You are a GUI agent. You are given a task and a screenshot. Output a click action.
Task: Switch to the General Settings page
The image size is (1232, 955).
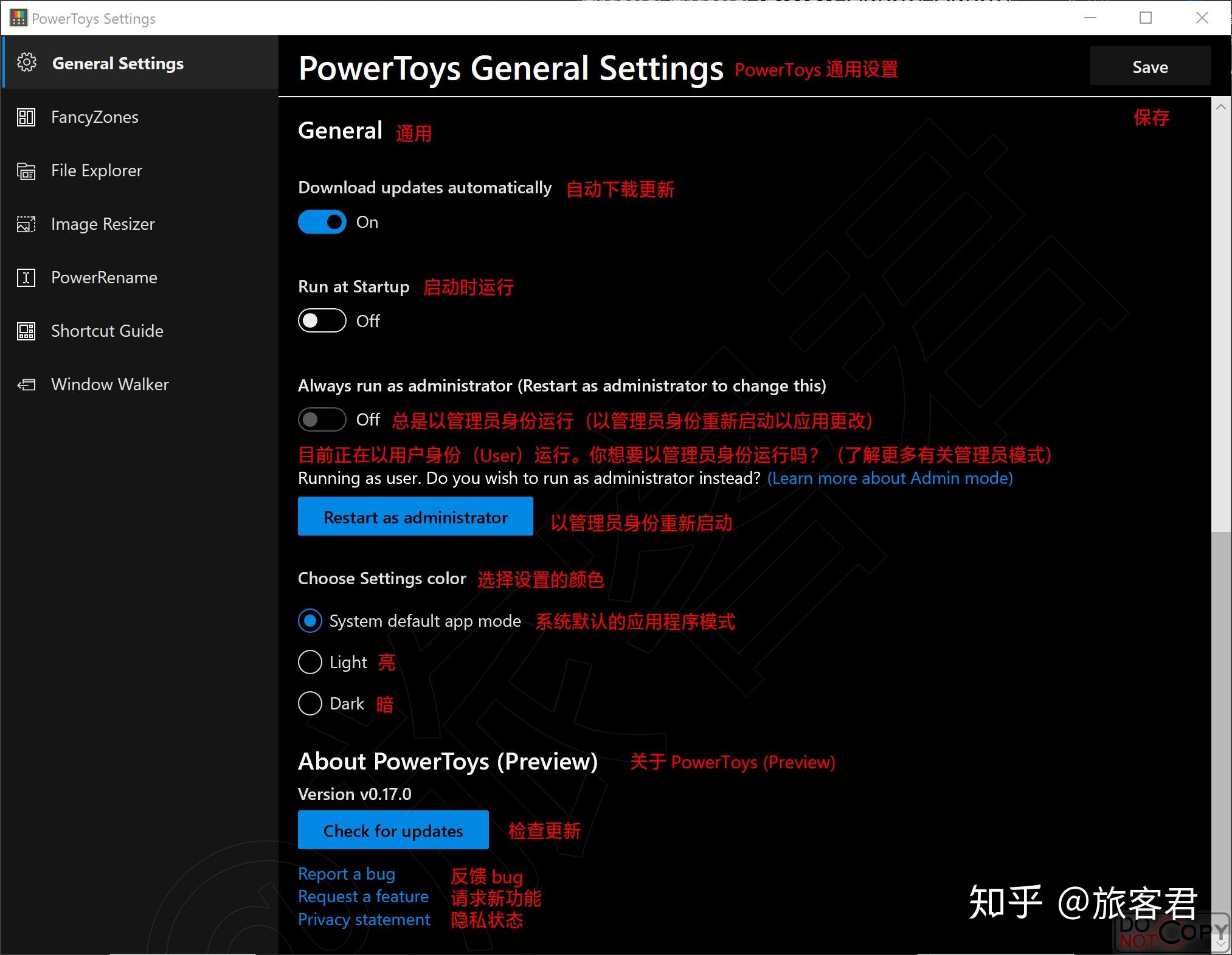118,63
